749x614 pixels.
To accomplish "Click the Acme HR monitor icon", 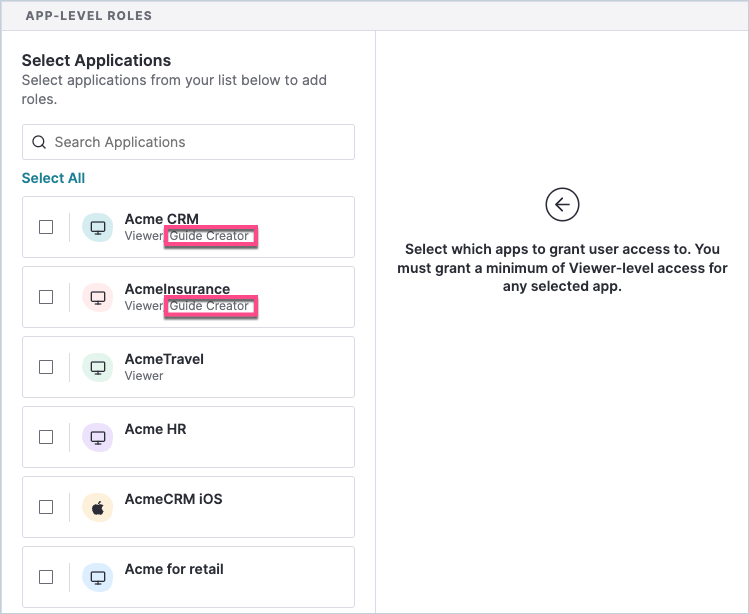I will pyautogui.click(x=97, y=437).
